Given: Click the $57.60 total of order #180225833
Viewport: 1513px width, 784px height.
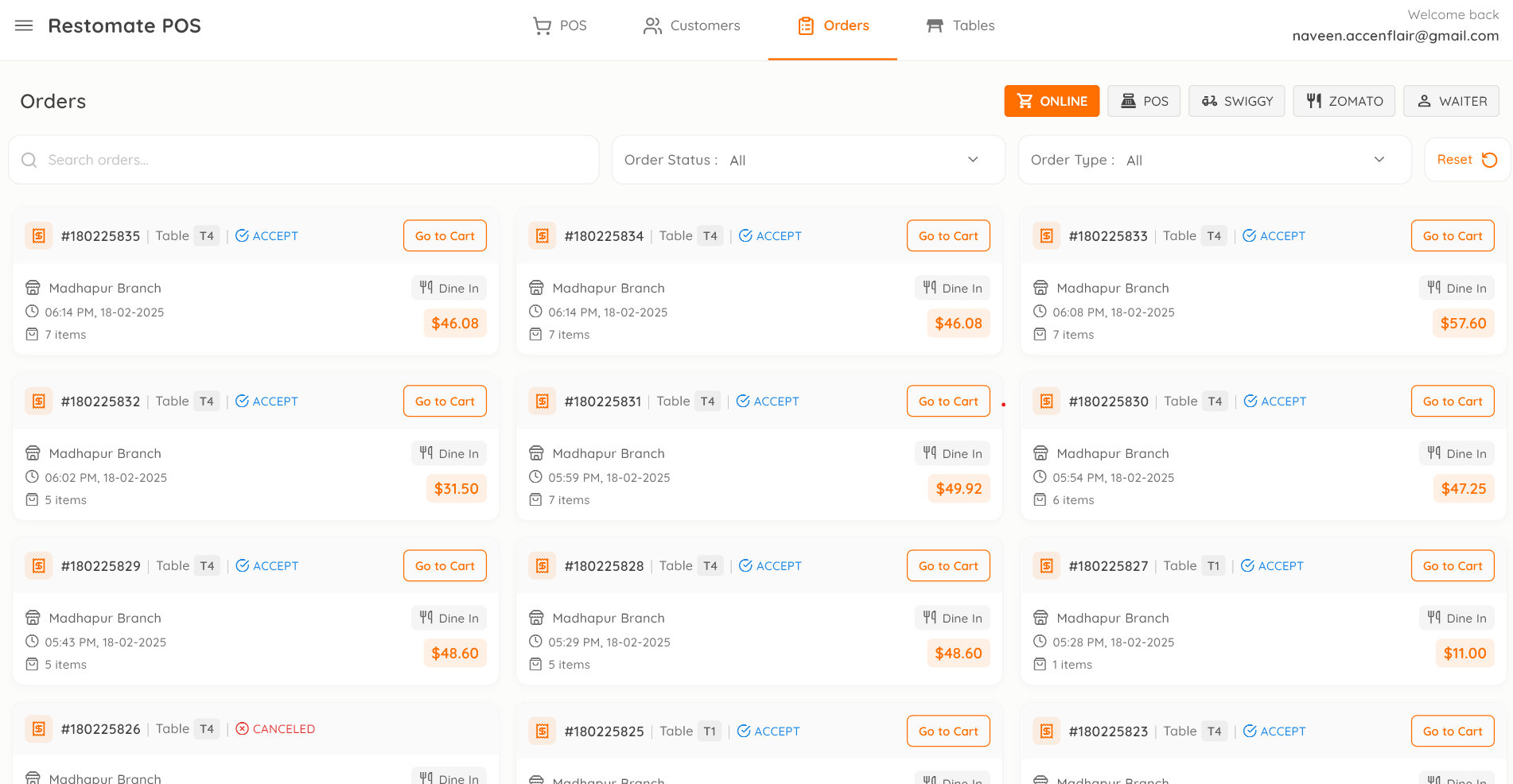Looking at the screenshot, I should point(1463,324).
